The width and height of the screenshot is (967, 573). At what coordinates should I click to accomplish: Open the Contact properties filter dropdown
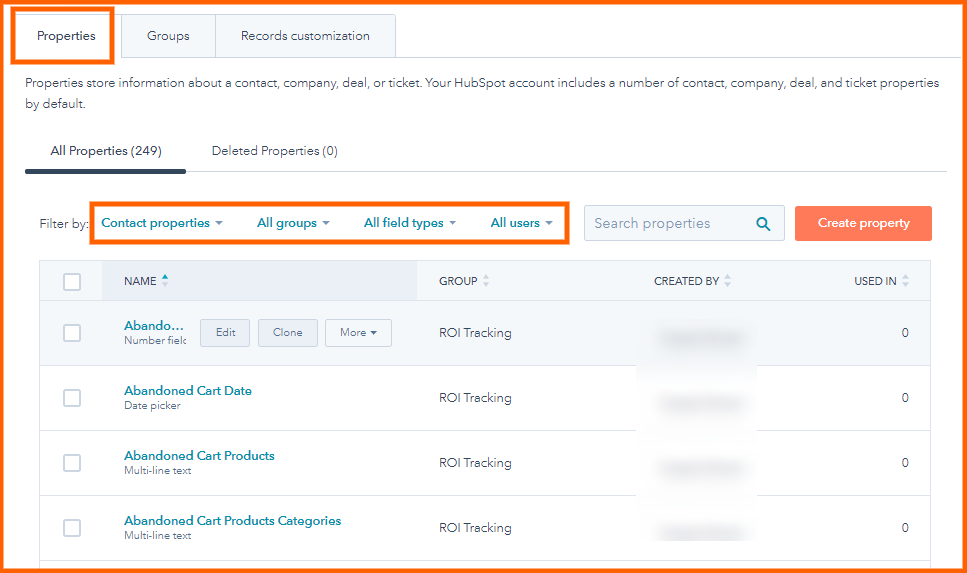(x=162, y=223)
